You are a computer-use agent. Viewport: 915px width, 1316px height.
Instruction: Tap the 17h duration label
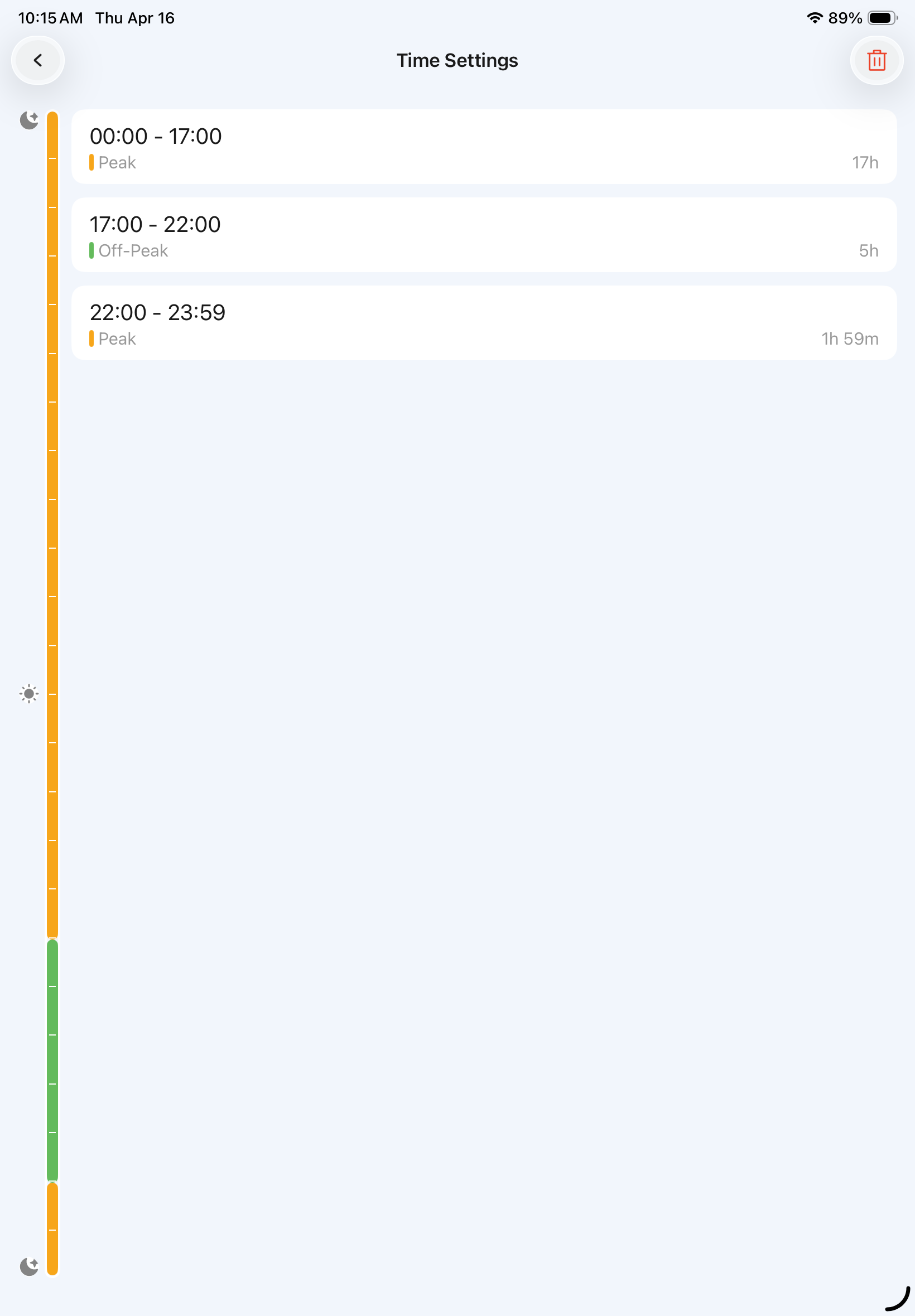point(865,163)
